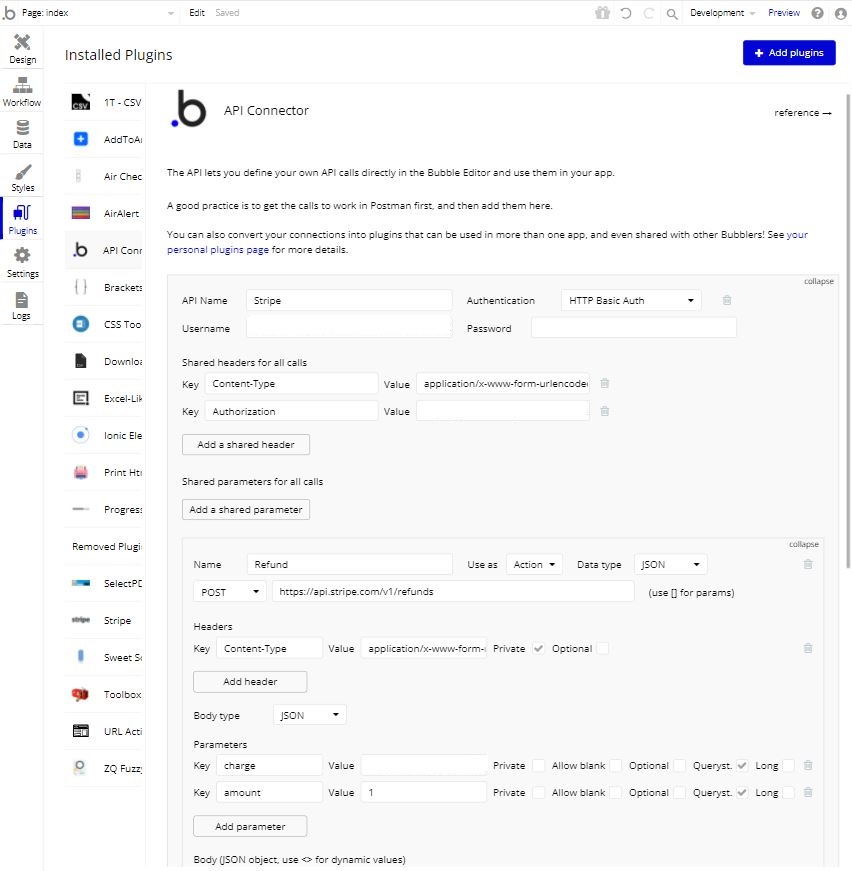852x871 pixels.
Task: Open the POST method dropdown
Action: 229,592
